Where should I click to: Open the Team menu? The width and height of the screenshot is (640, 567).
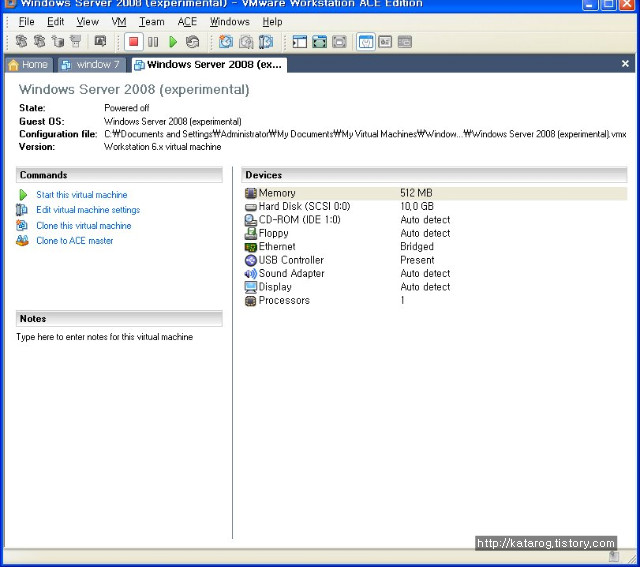pos(152,22)
